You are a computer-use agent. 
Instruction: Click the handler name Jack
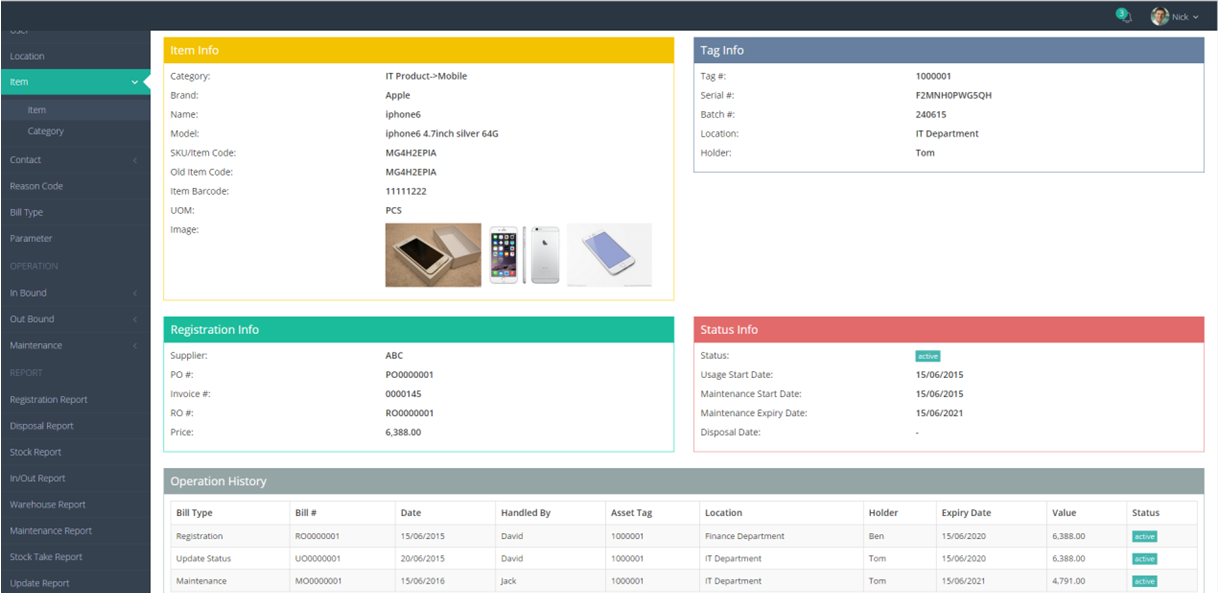tap(509, 581)
